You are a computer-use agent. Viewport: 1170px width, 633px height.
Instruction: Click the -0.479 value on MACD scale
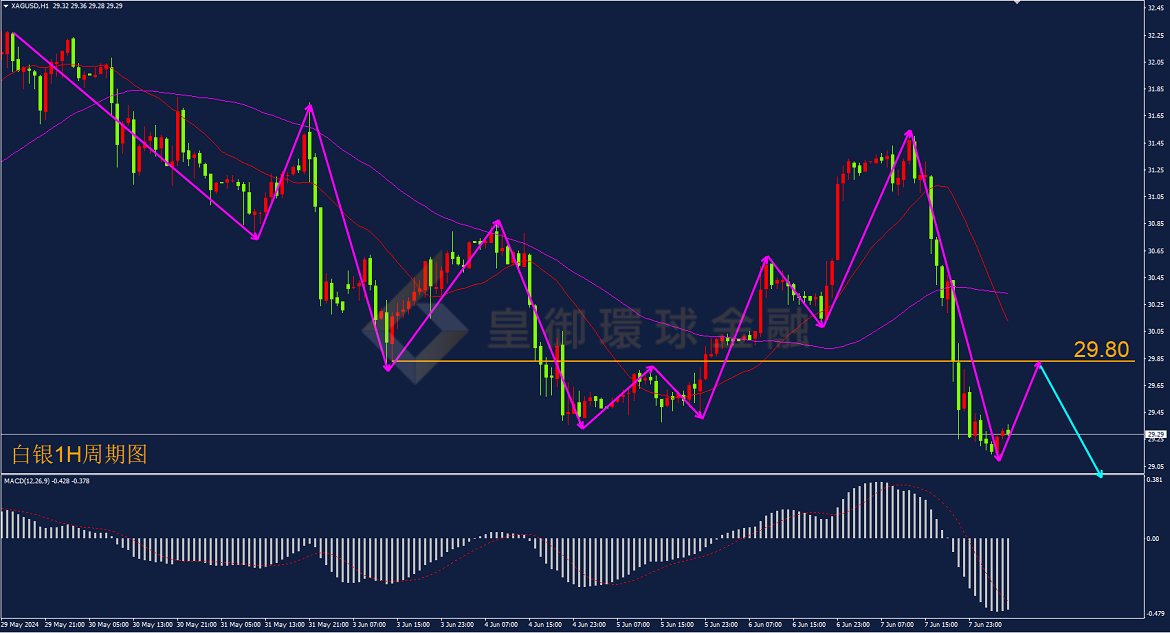[x=1155, y=614]
